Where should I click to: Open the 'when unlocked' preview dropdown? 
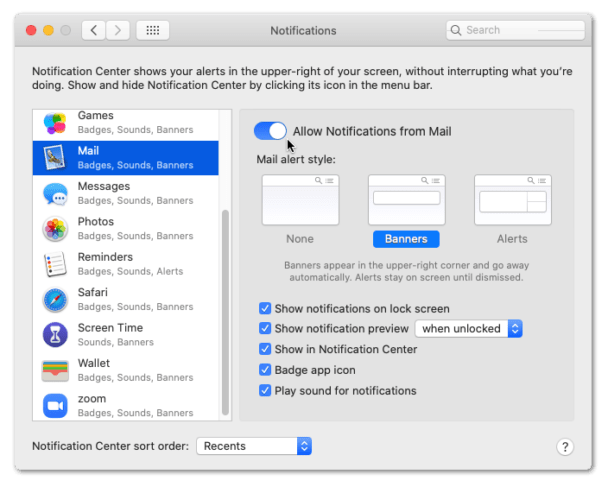click(468, 328)
